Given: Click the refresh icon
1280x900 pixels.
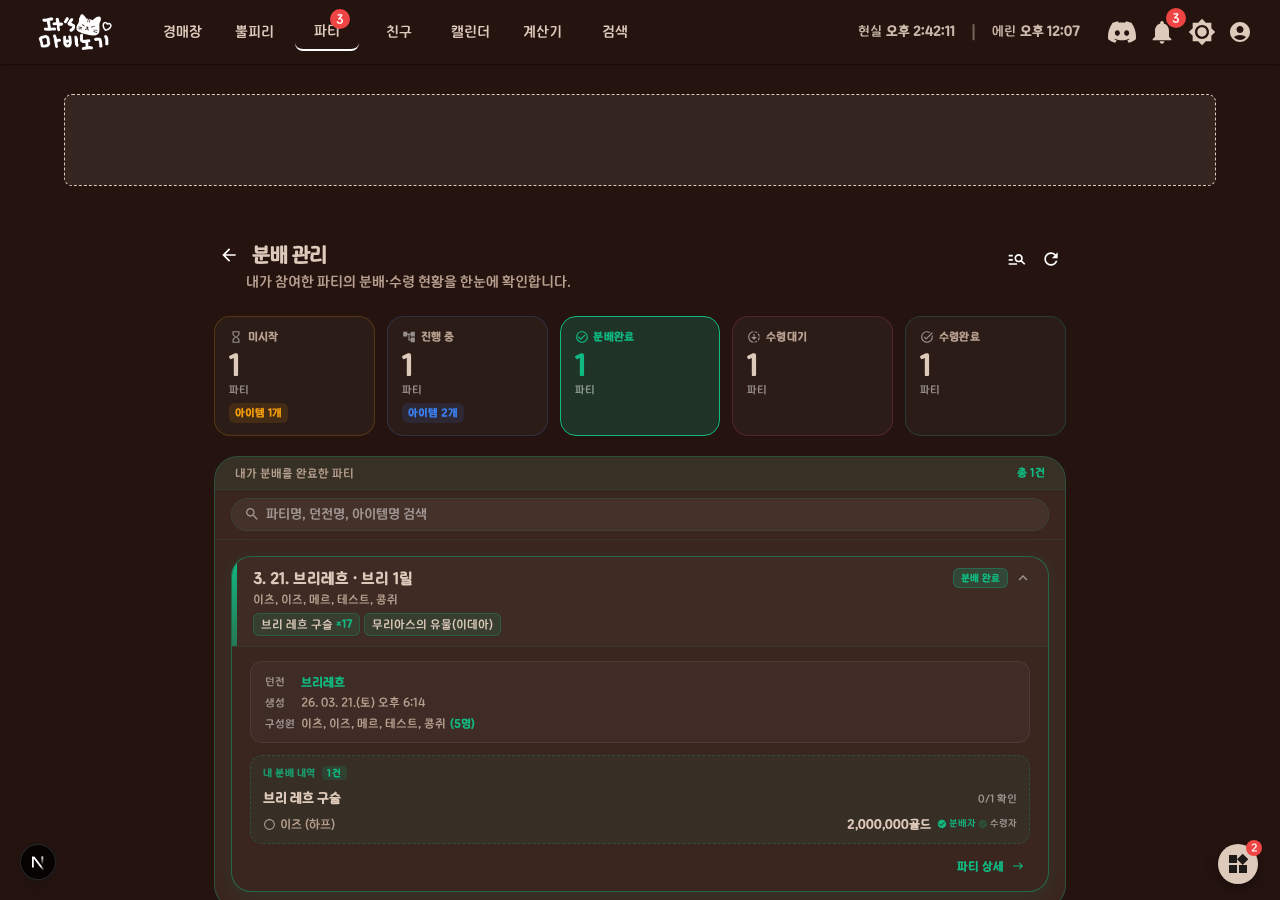Looking at the screenshot, I should (x=1051, y=259).
